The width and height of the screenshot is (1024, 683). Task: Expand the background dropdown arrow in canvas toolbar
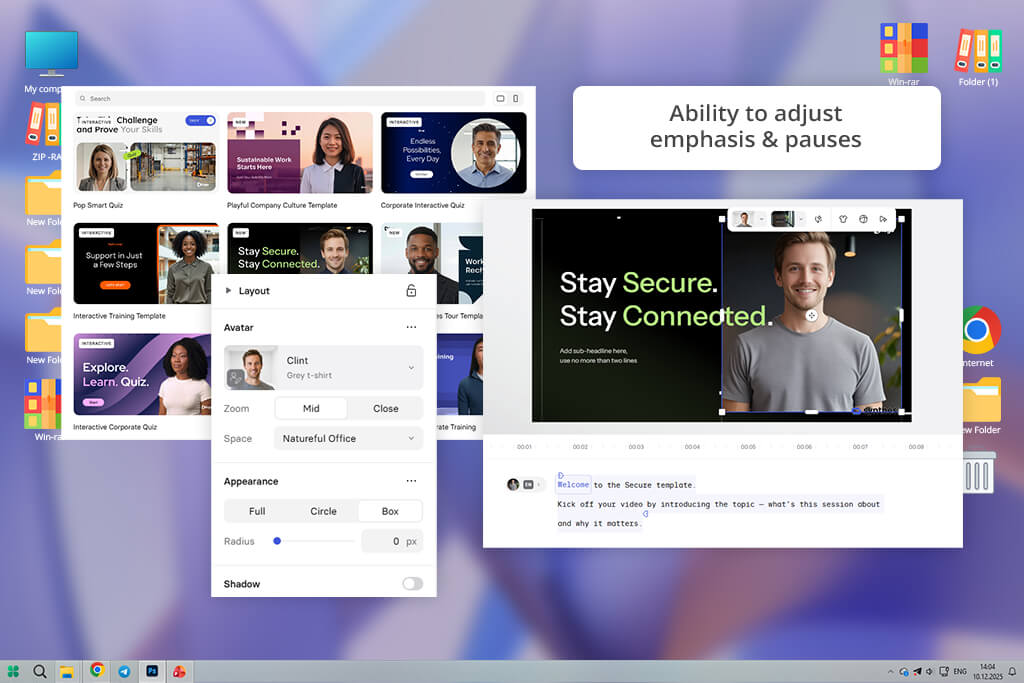801,219
